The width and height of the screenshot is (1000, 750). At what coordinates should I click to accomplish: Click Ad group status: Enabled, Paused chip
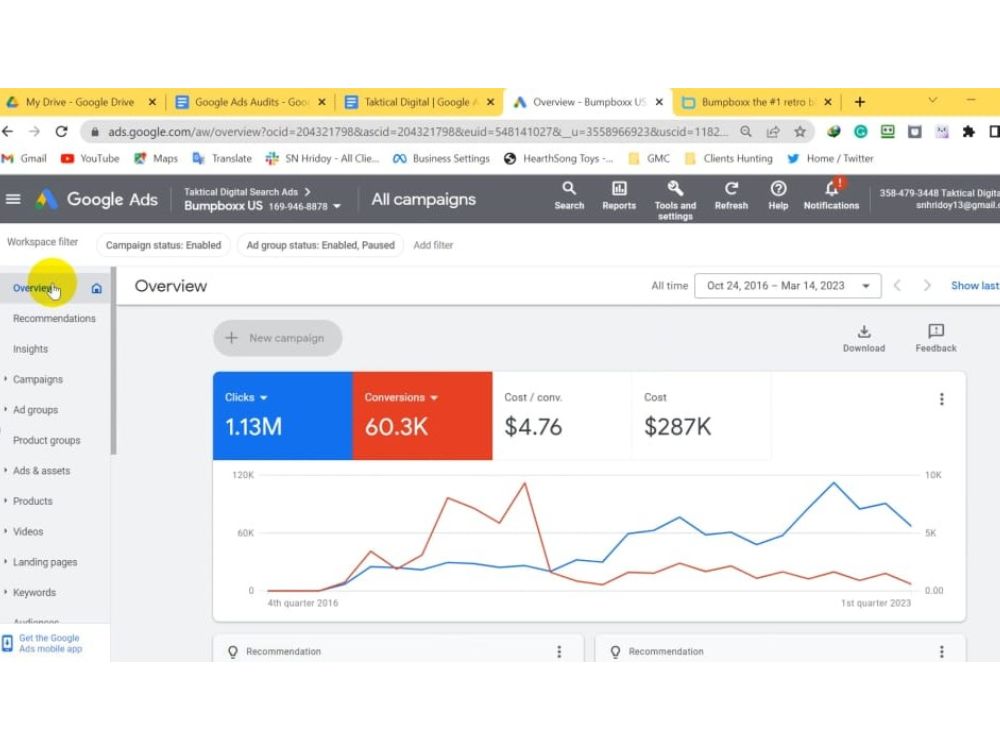[x=320, y=245]
